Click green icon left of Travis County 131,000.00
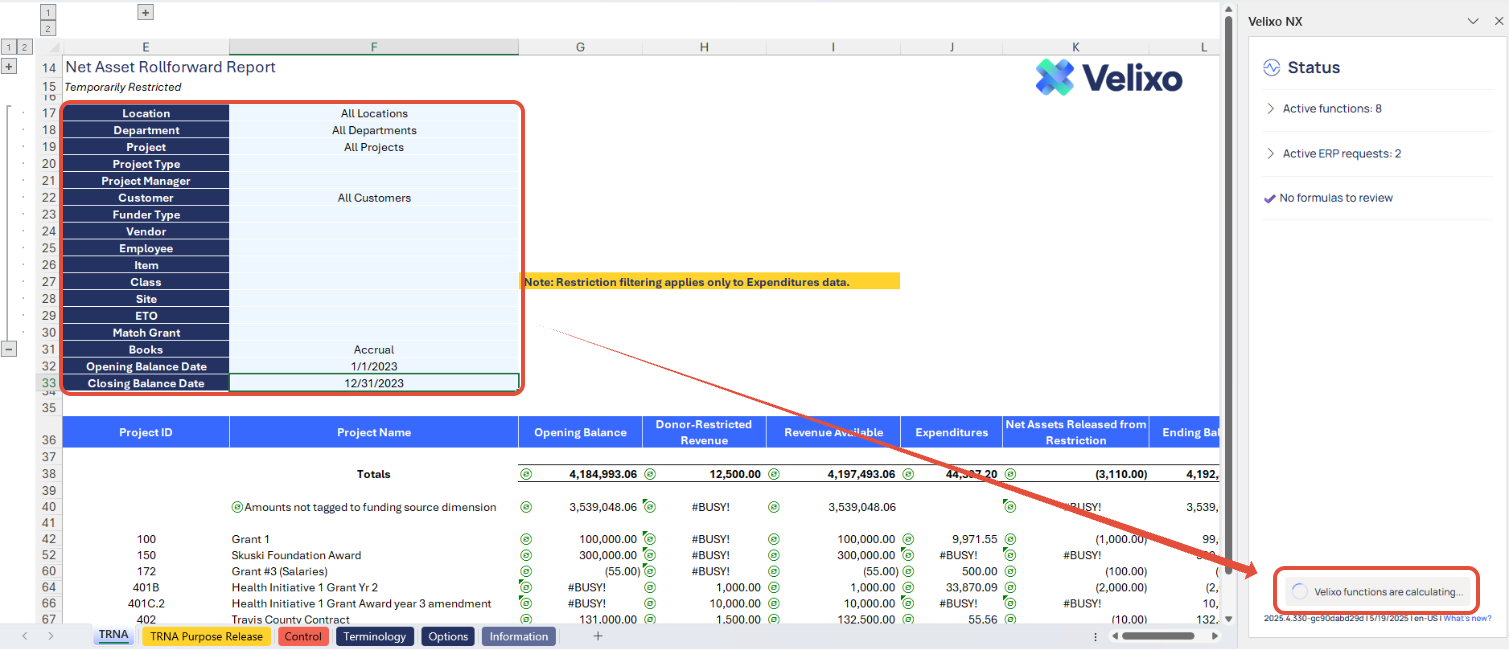Image resolution: width=1509 pixels, height=650 pixels. [x=526, y=620]
